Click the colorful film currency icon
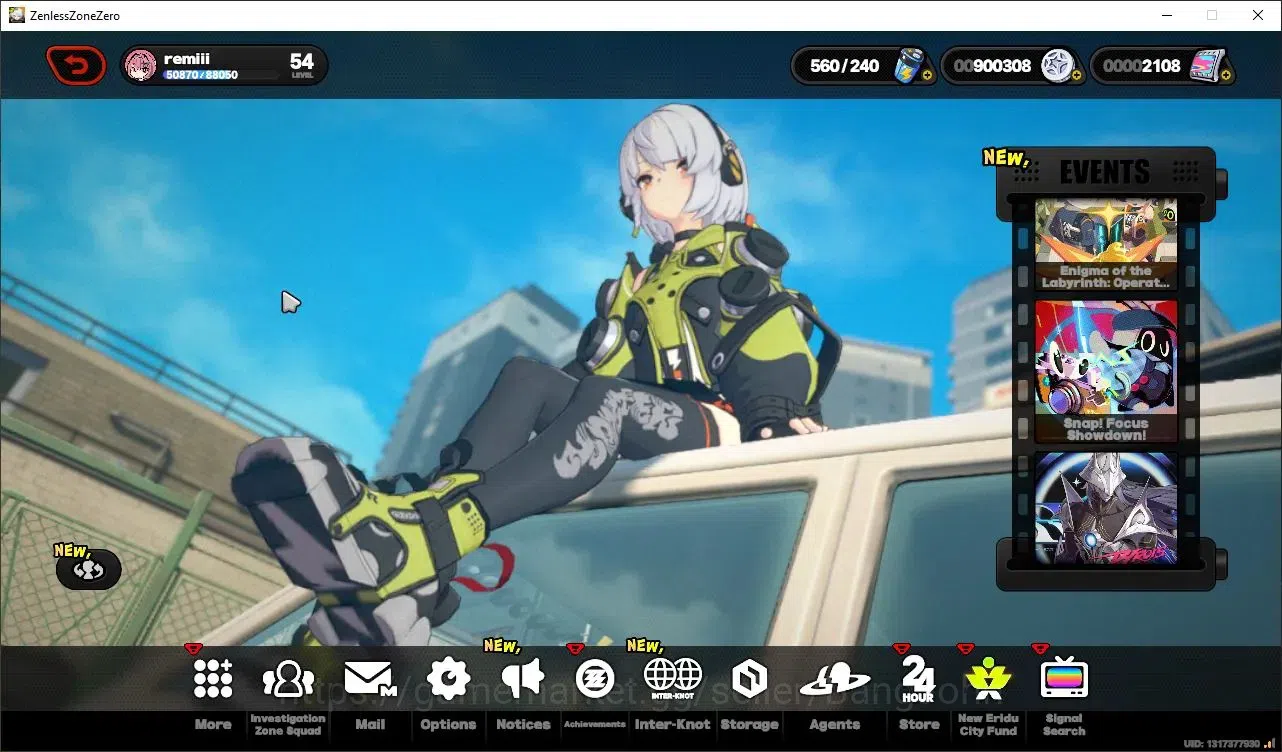 click(x=1207, y=65)
